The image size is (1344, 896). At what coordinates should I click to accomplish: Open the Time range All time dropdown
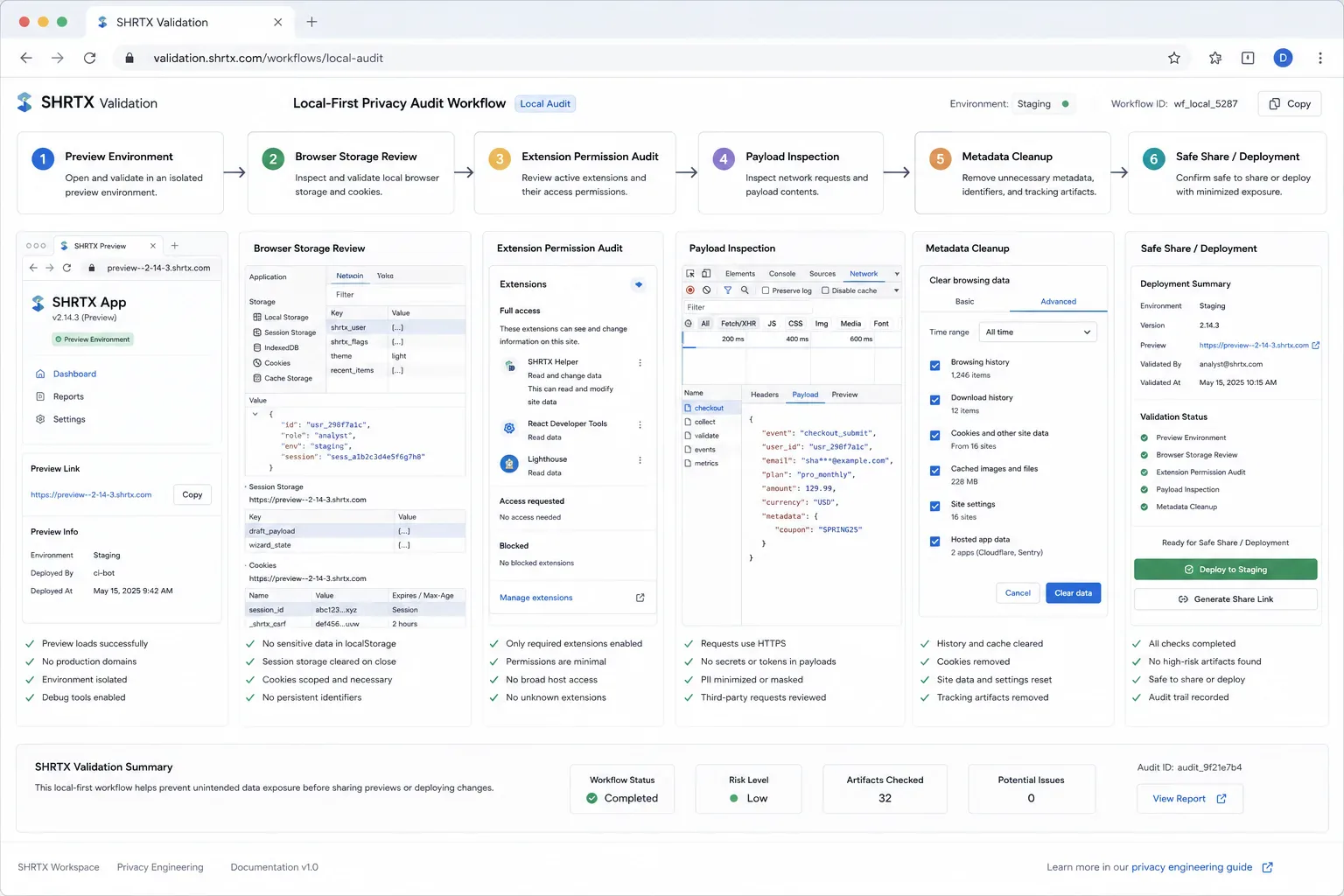[1038, 332]
